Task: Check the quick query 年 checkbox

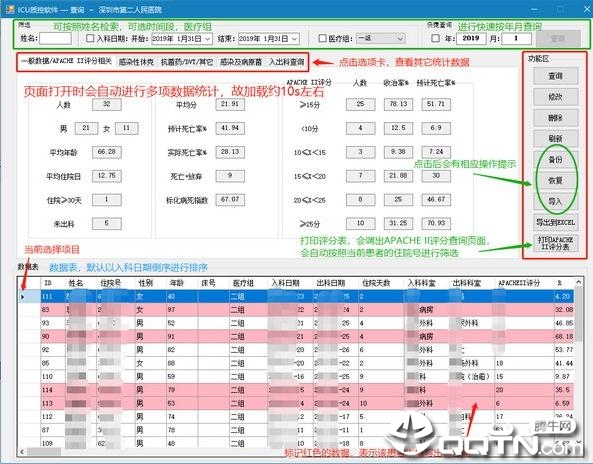Action: [x=435, y=39]
